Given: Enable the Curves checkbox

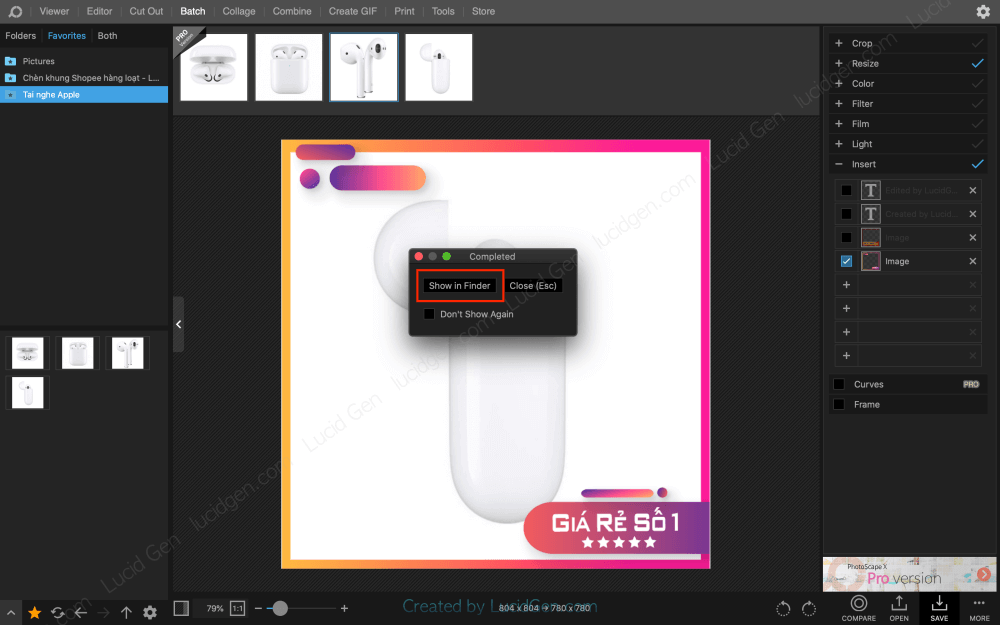Looking at the screenshot, I should coord(839,384).
